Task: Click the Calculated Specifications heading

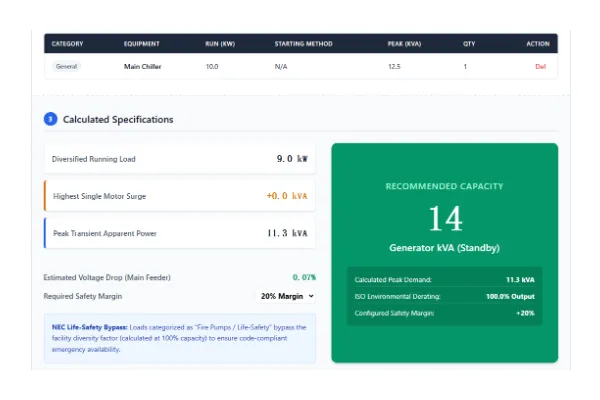Action: pyautogui.click(x=118, y=119)
